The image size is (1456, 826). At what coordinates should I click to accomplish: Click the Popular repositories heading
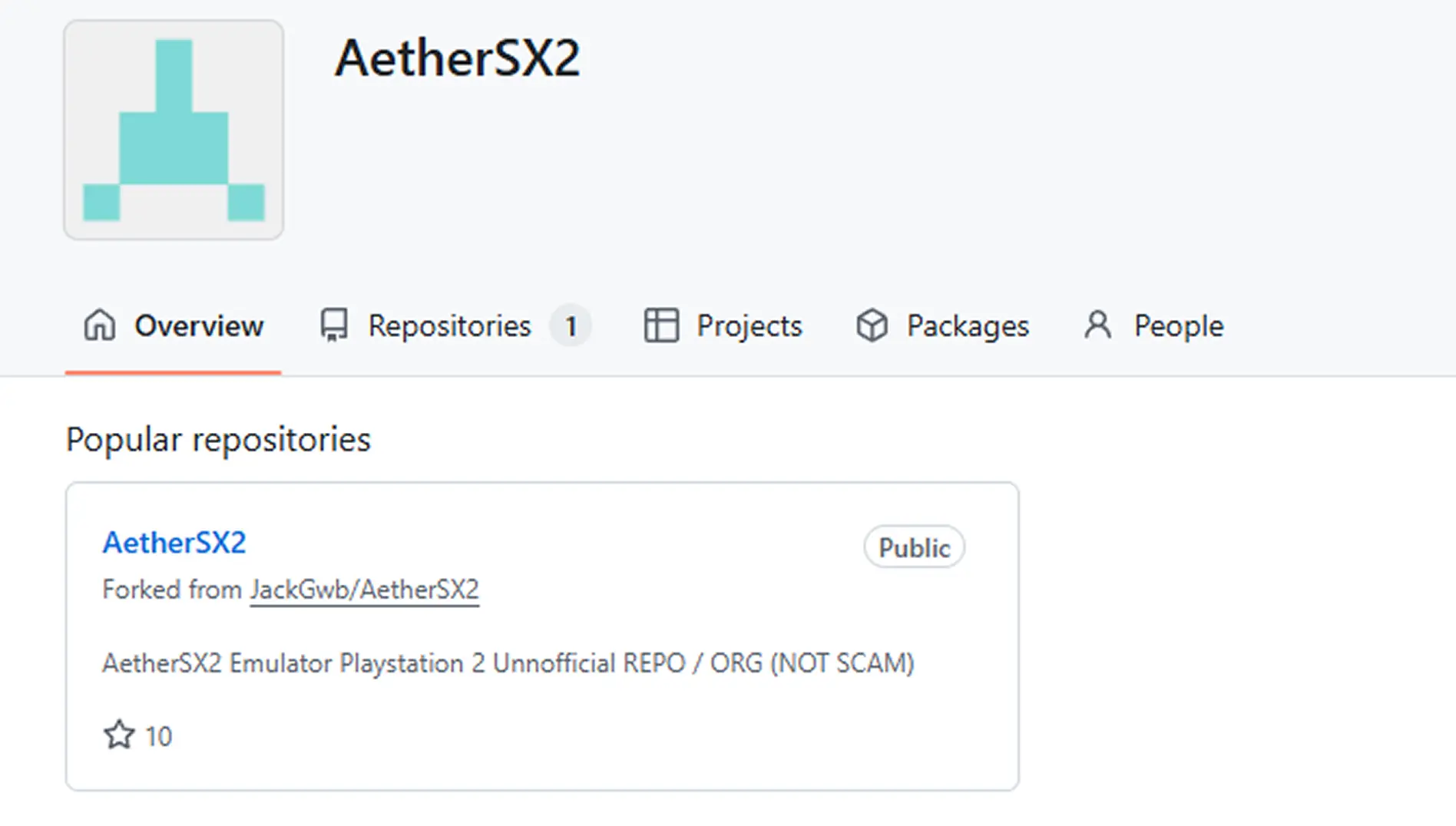pyautogui.click(x=218, y=440)
